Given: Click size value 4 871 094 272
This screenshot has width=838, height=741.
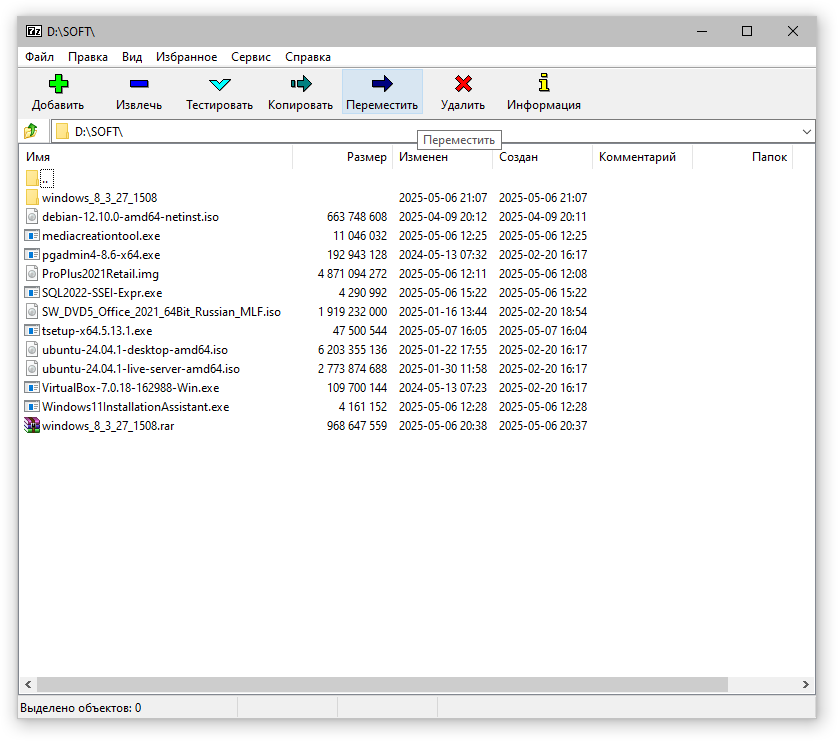Looking at the screenshot, I should coord(352,274).
